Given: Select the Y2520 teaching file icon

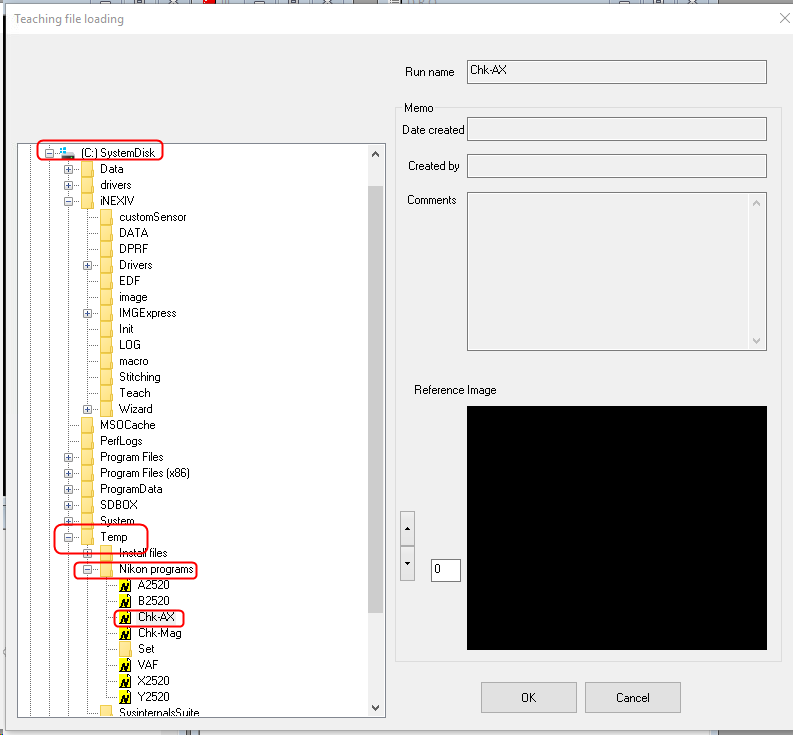Looking at the screenshot, I should click(125, 697).
